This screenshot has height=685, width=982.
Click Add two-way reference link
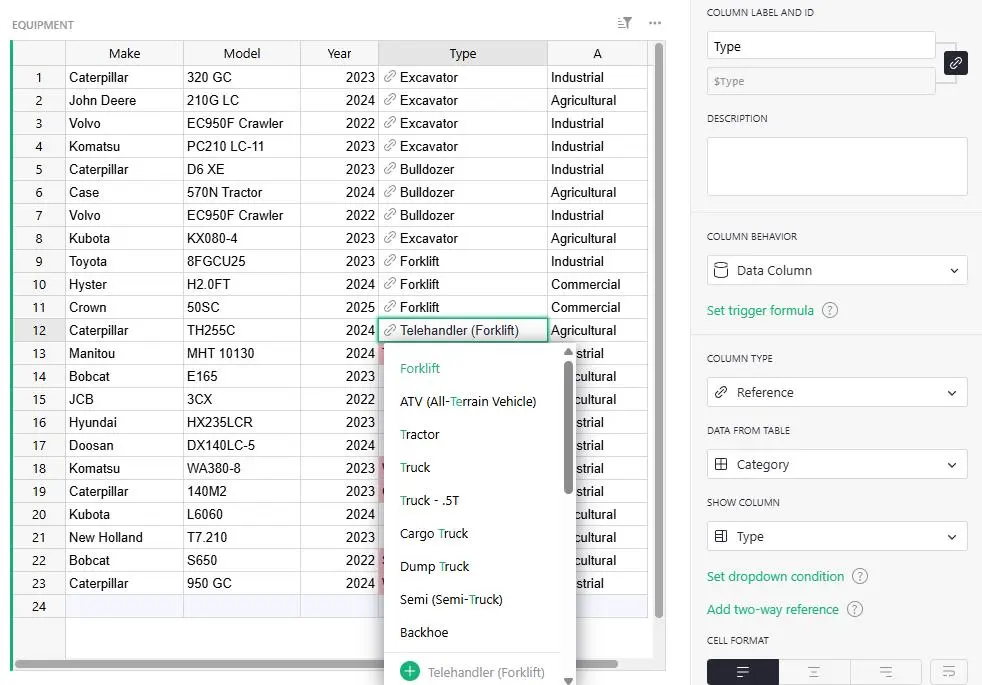point(772,609)
